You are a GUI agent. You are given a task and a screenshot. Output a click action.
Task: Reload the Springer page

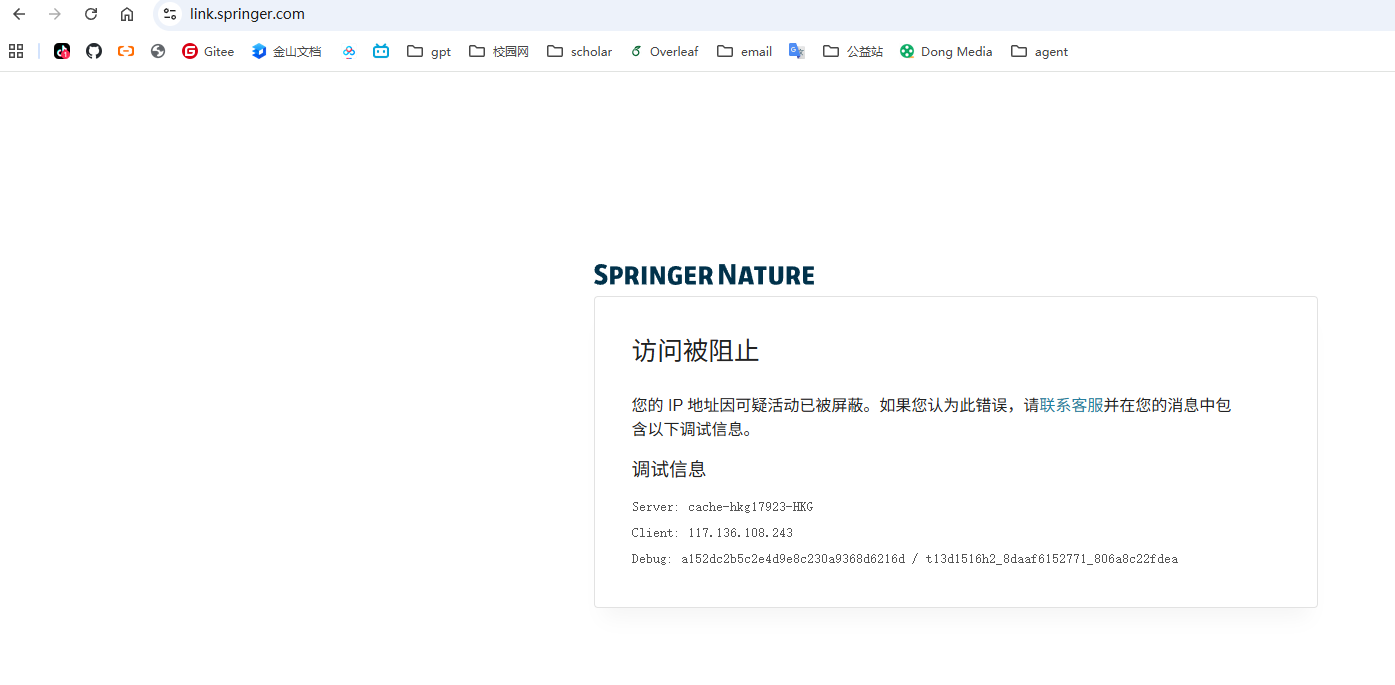[91, 14]
